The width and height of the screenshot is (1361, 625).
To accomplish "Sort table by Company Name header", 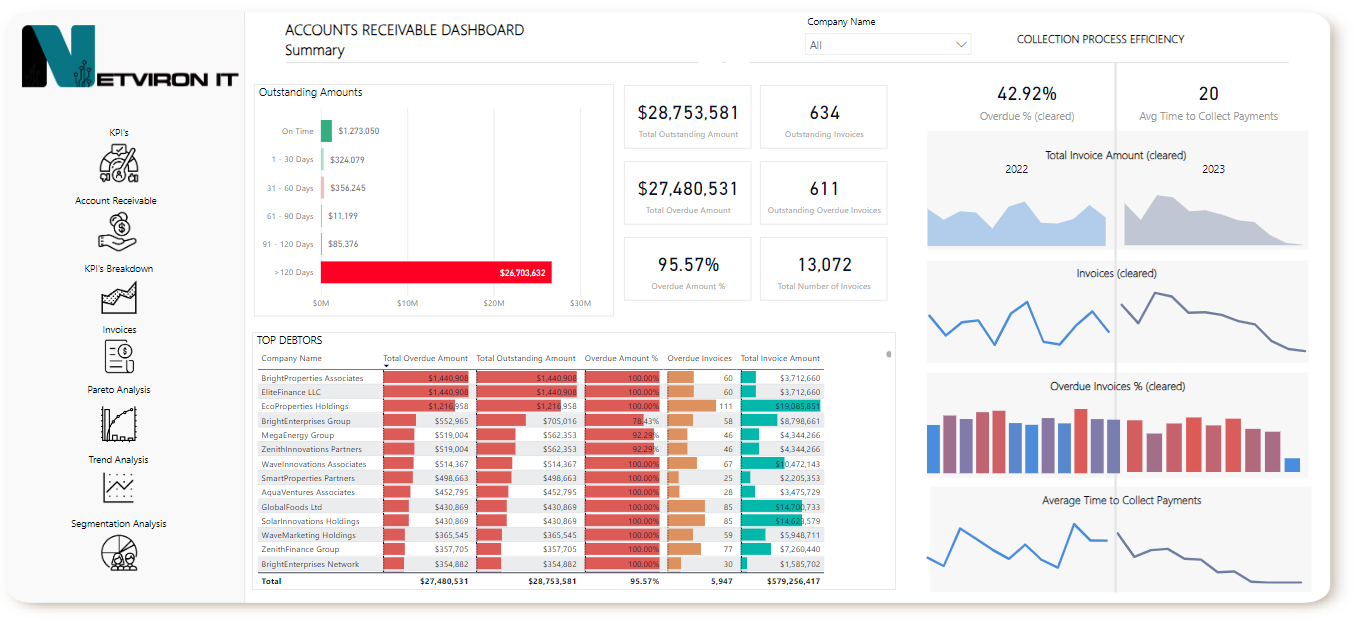I will click(292, 358).
